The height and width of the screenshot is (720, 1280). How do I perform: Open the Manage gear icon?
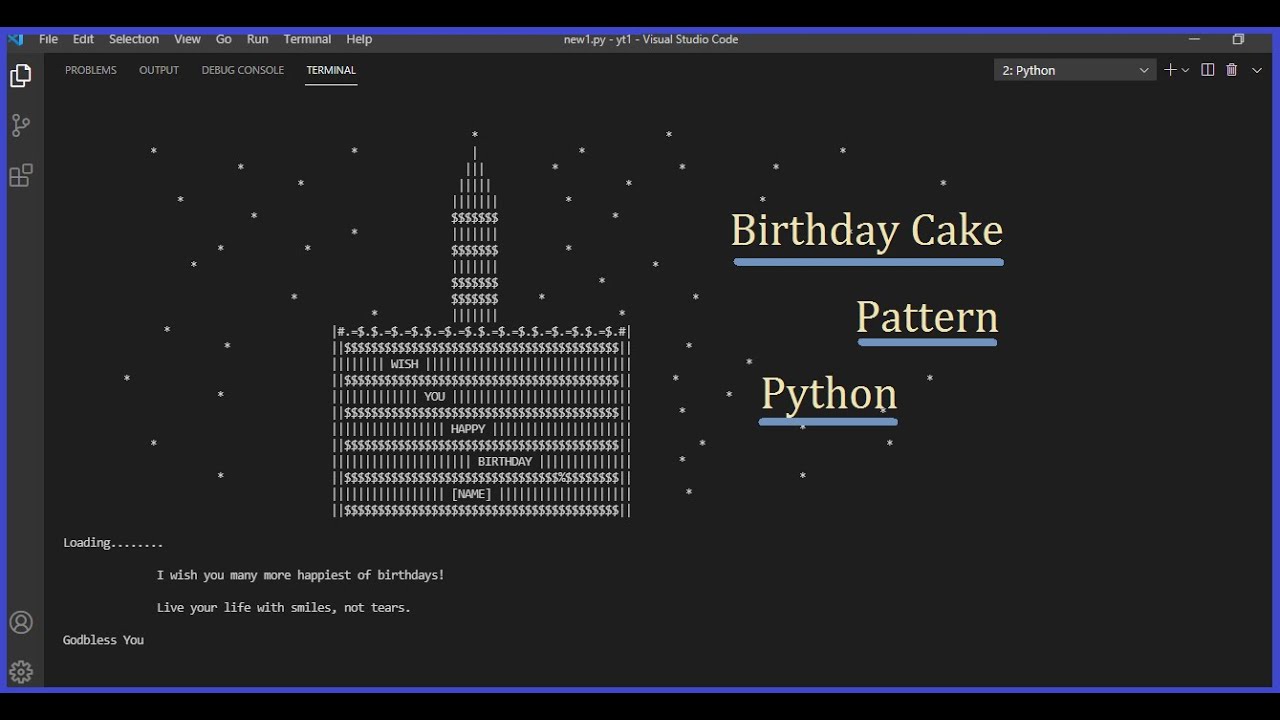pyautogui.click(x=21, y=672)
